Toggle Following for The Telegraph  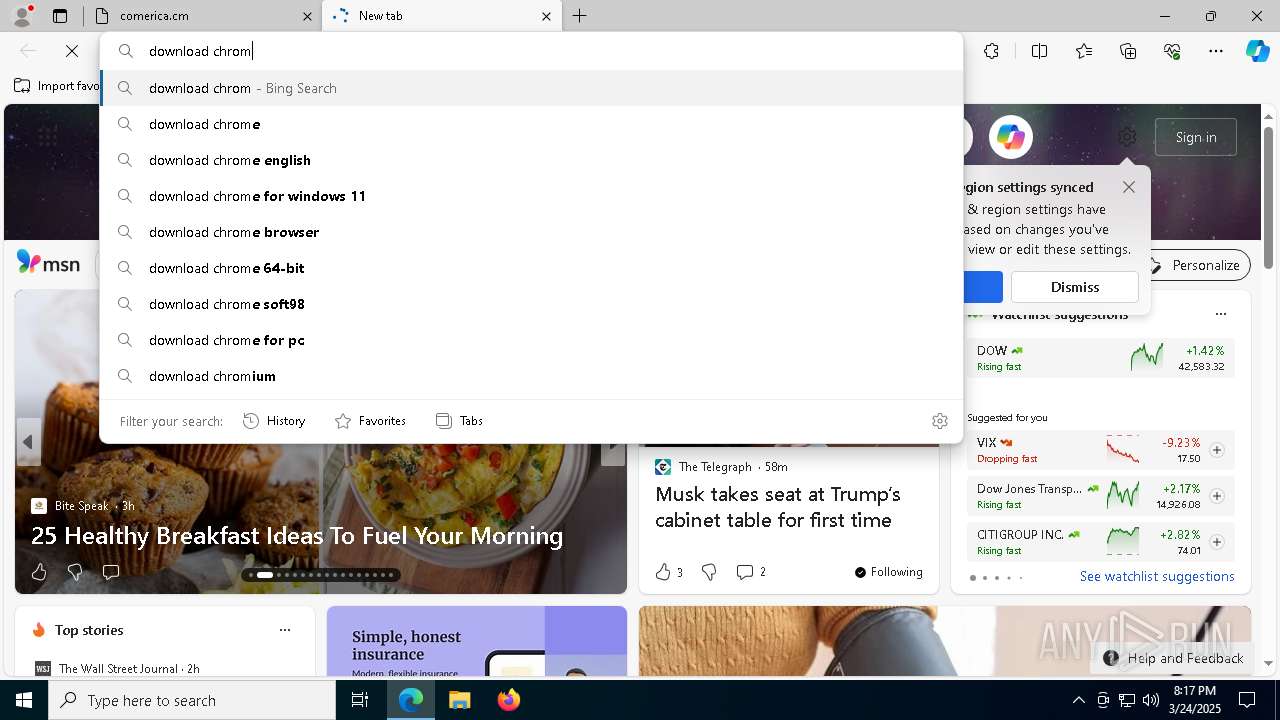pos(888,572)
